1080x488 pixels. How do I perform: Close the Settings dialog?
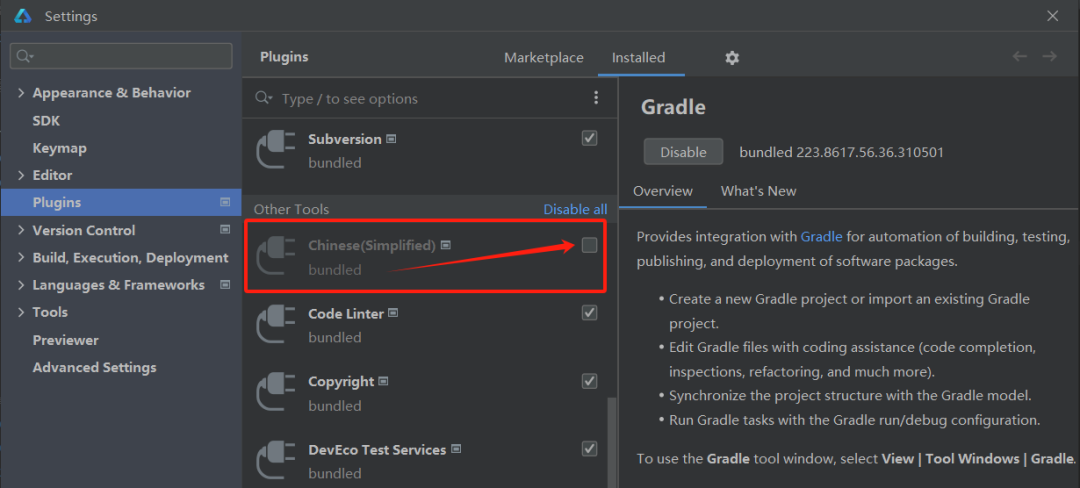point(1052,16)
